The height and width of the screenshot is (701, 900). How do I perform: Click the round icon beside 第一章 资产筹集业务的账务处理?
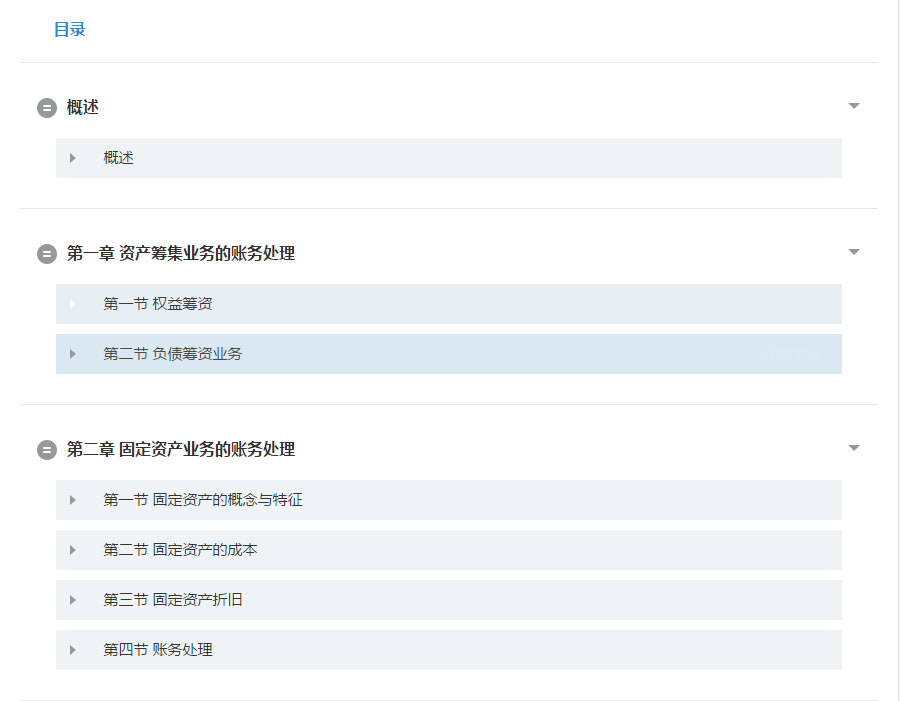point(47,254)
